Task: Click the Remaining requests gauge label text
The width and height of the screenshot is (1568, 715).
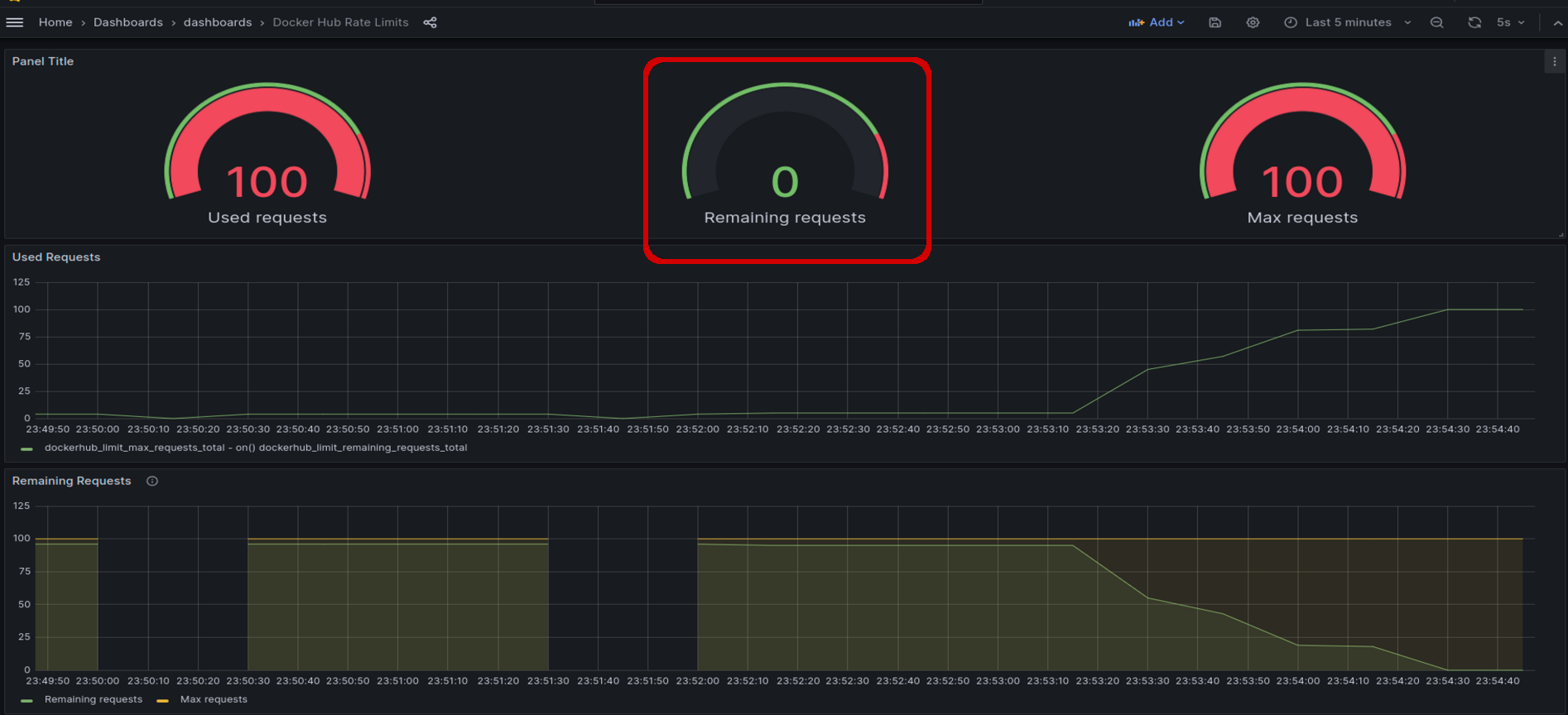Action: coord(785,218)
